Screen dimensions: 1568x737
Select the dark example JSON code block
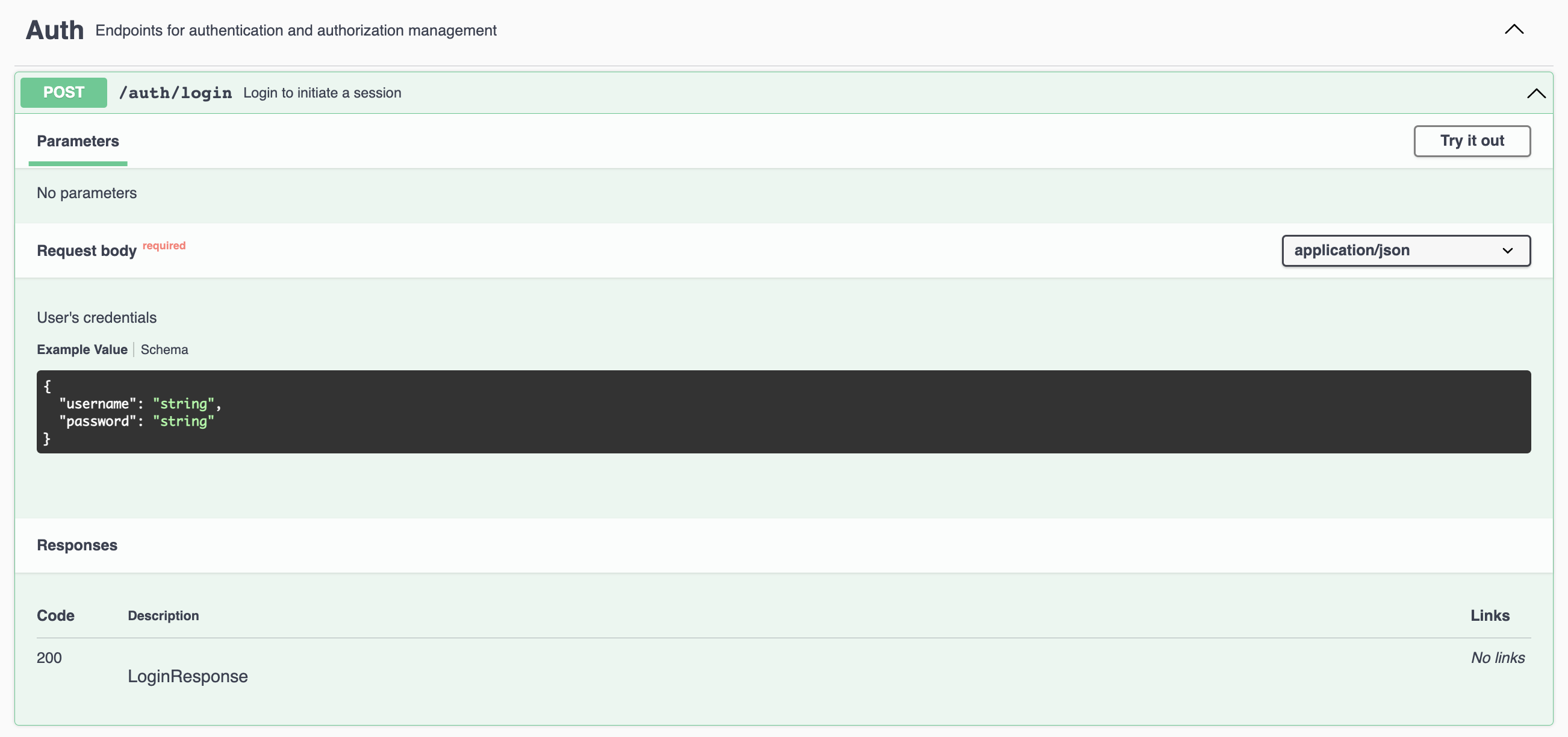coord(784,411)
